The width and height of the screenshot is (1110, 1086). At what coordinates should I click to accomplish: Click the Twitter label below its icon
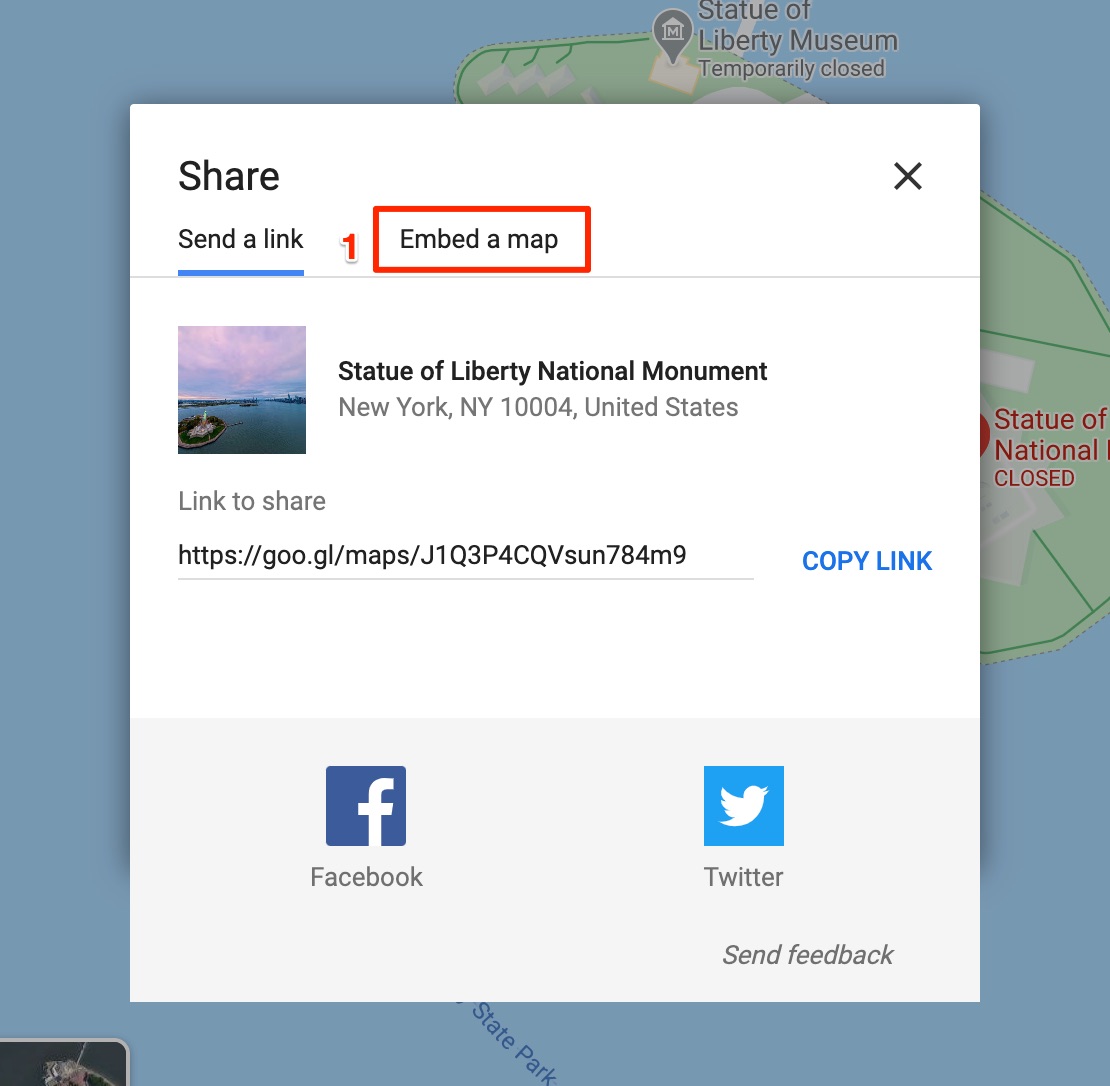743,877
